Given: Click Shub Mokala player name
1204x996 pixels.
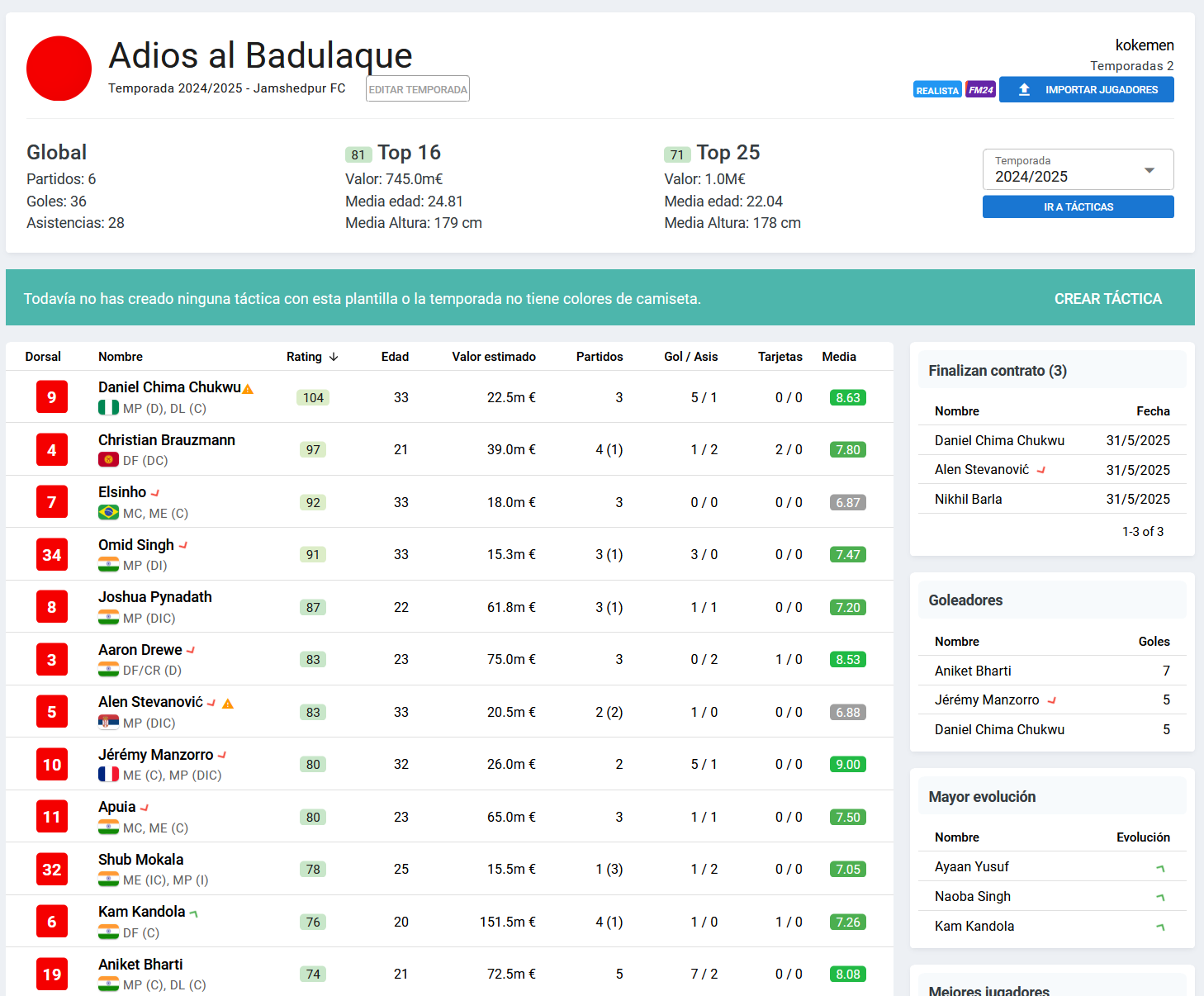Looking at the screenshot, I should (141, 860).
